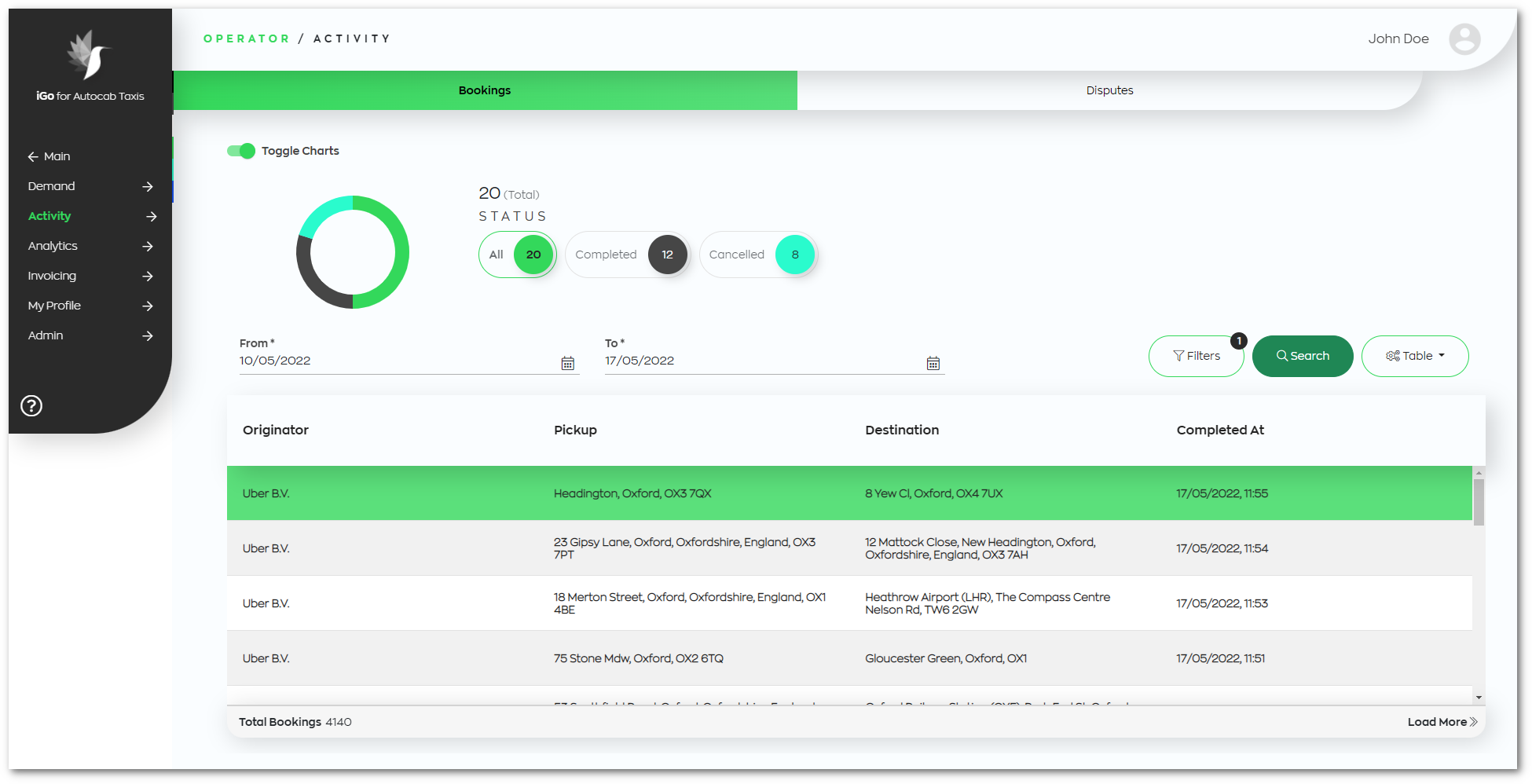
Task: Select the All status pill
Action: pos(517,255)
